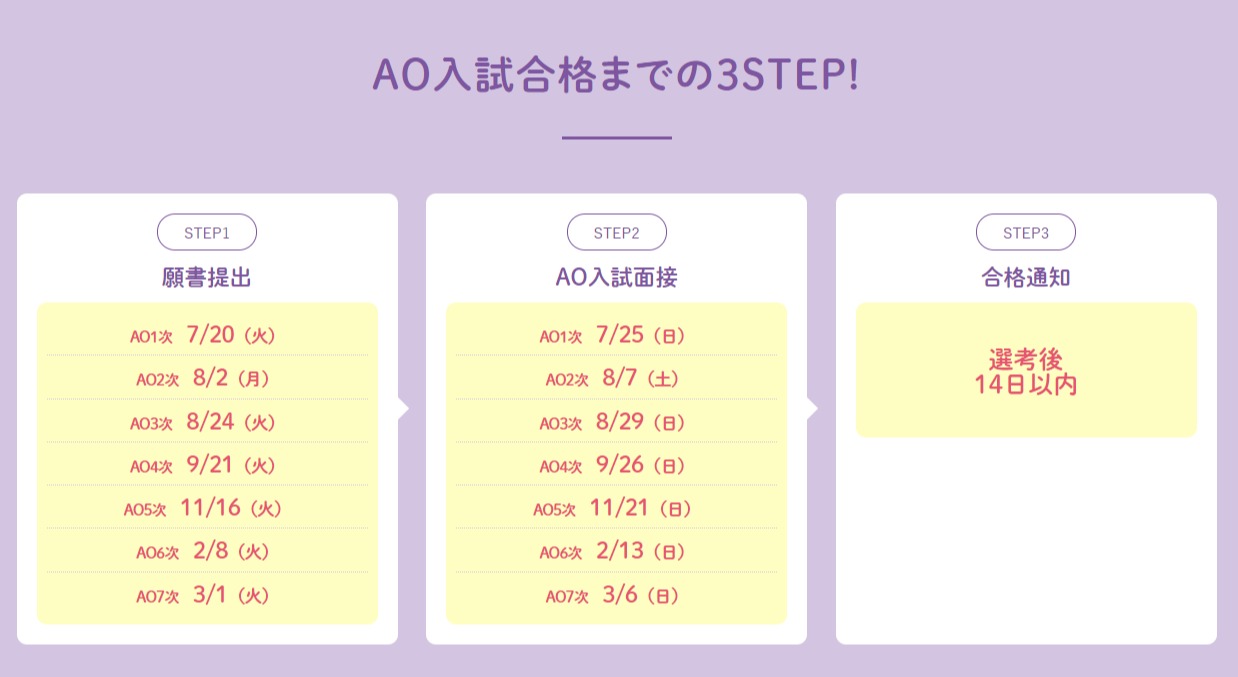Click the AO4次 9/26 interview row
1238x677 pixels.
coord(617,465)
